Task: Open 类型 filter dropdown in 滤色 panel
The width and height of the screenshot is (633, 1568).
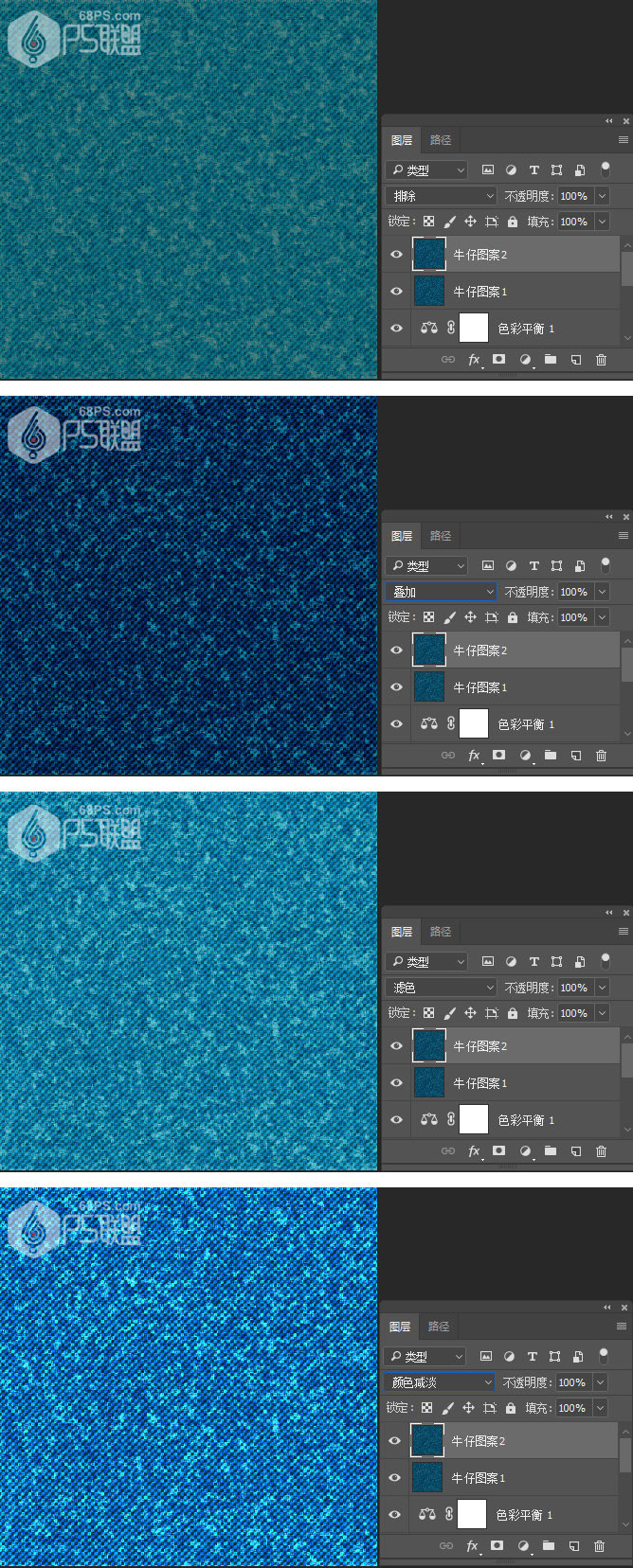Action: [x=427, y=962]
